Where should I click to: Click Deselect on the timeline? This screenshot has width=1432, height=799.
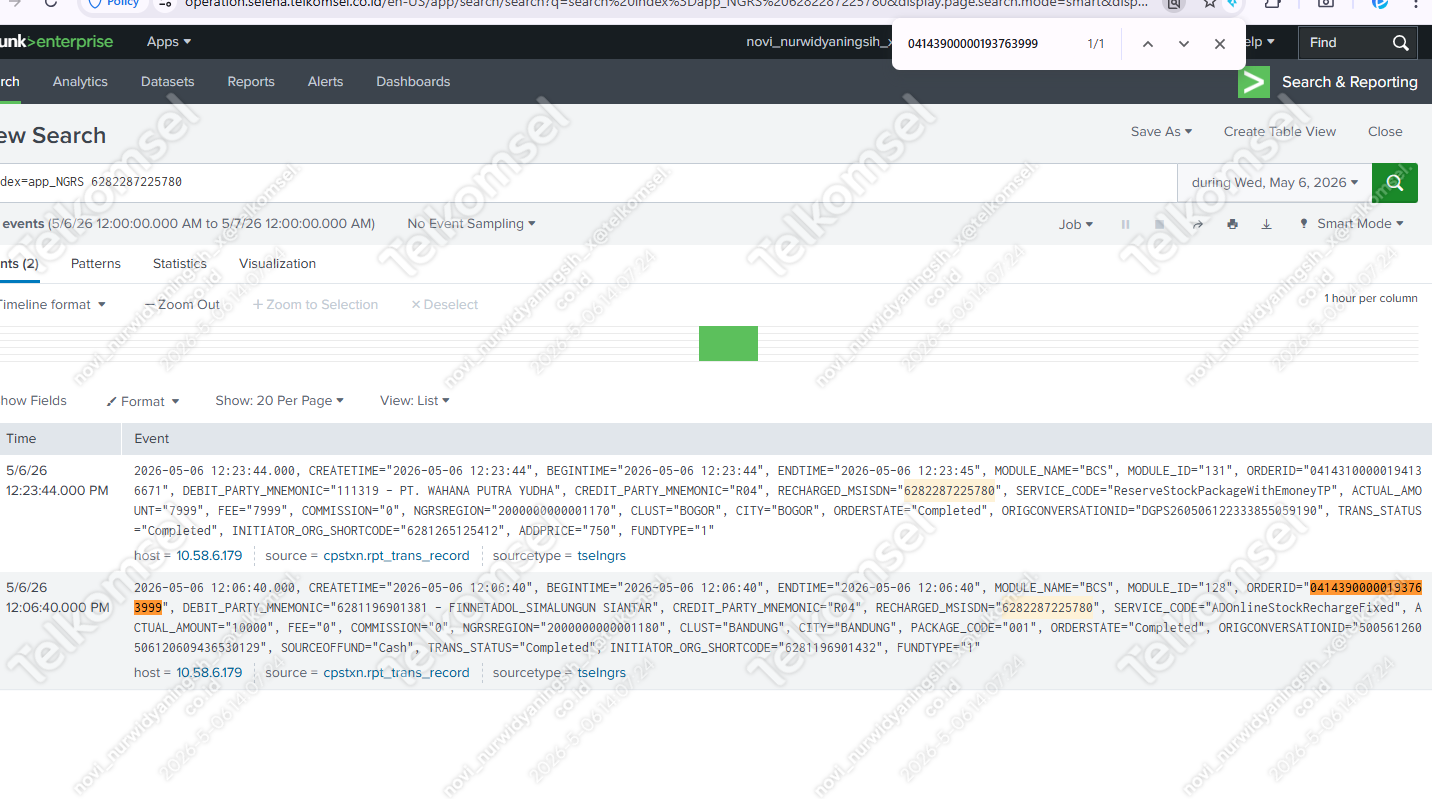point(445,304)
